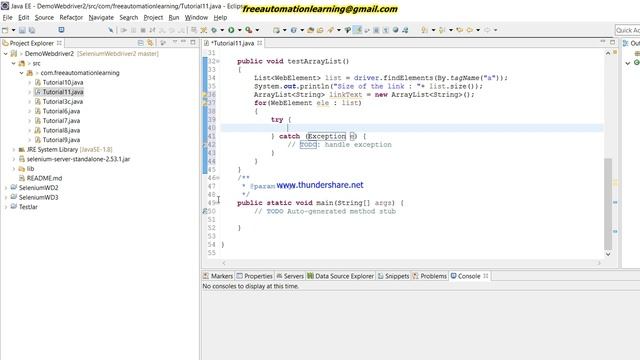Image resolution: width=640 pixels, height=360 pixels.
Task: Open the Help menu
Action: coord(220,18)
